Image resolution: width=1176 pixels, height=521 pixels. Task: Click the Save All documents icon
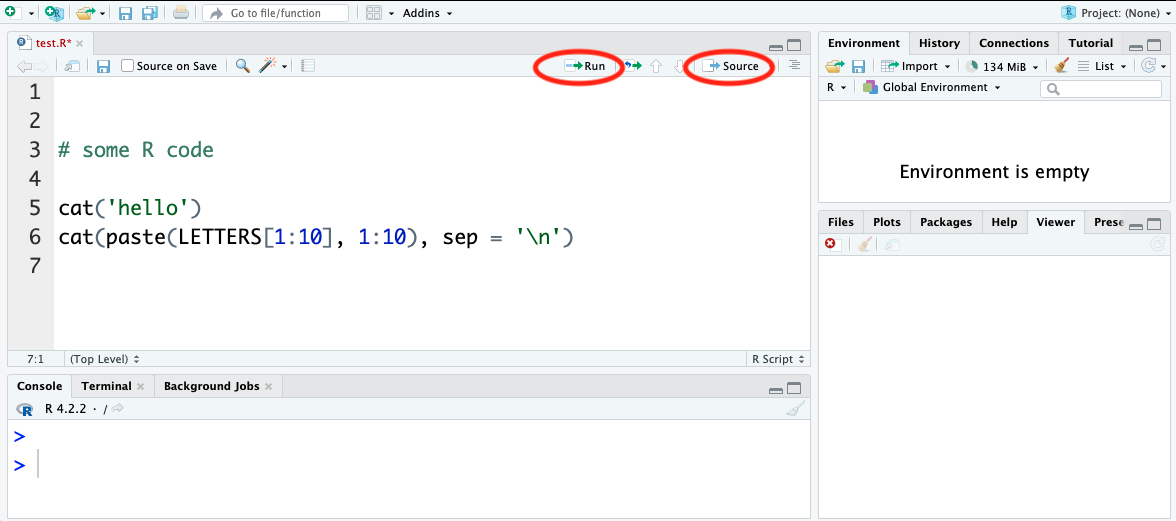pos(149,13)
